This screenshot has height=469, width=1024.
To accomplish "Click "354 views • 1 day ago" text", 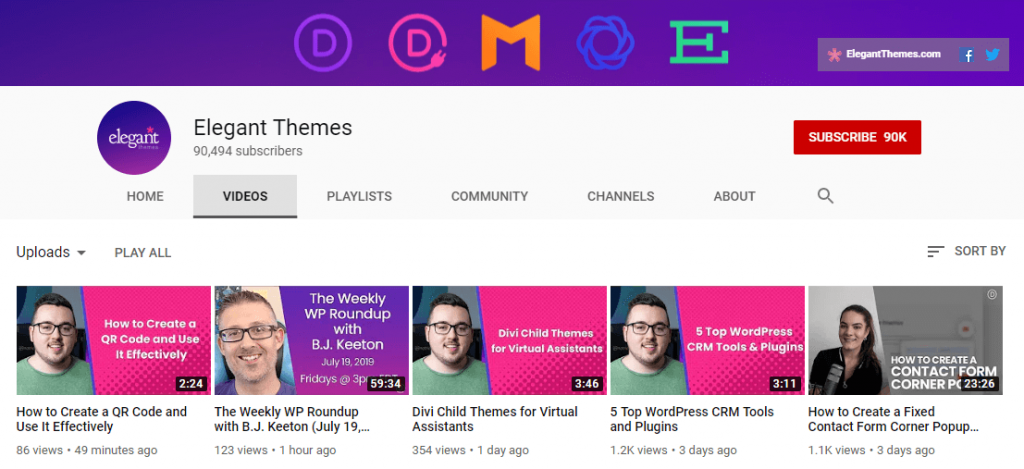I will [x=470, y=450].
